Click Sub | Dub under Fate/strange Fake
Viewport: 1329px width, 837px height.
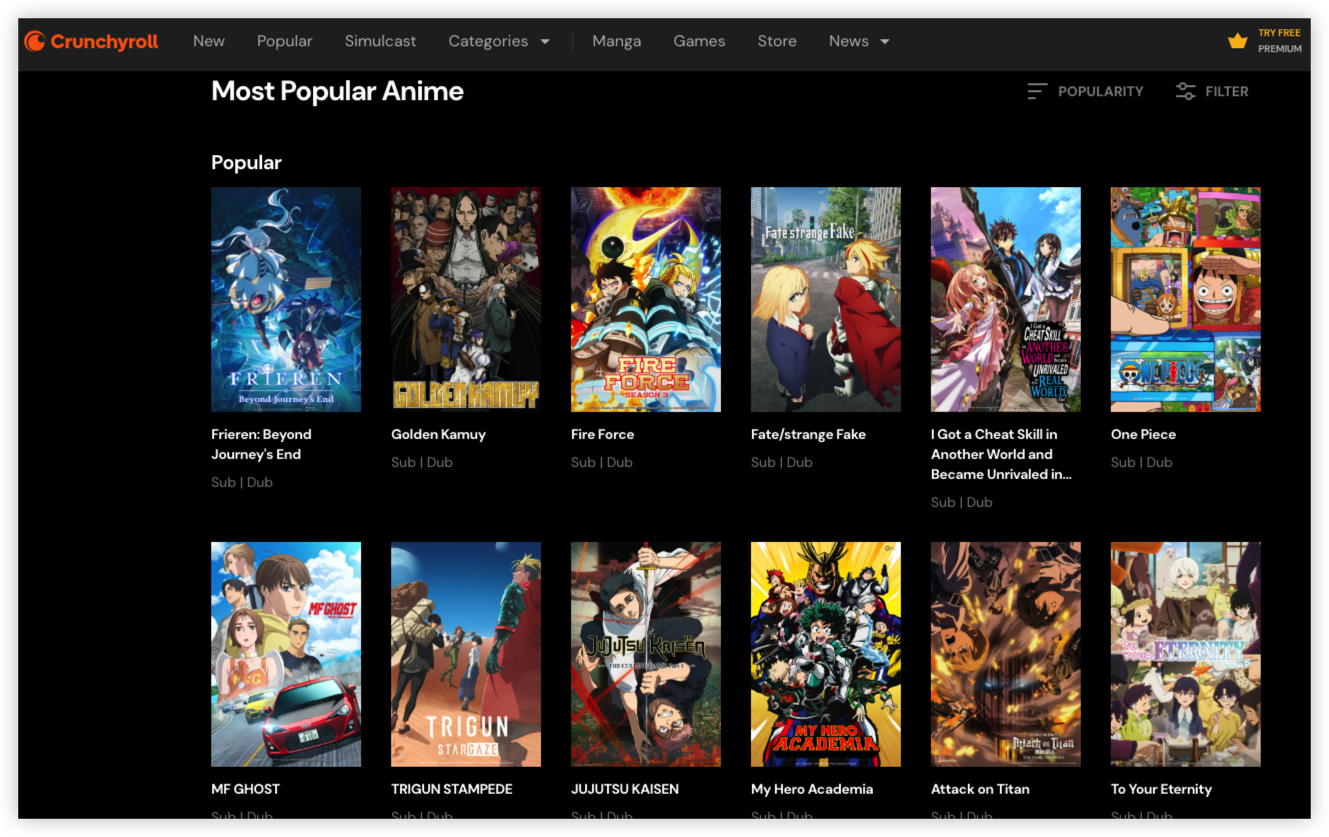(x=782, y=462)
